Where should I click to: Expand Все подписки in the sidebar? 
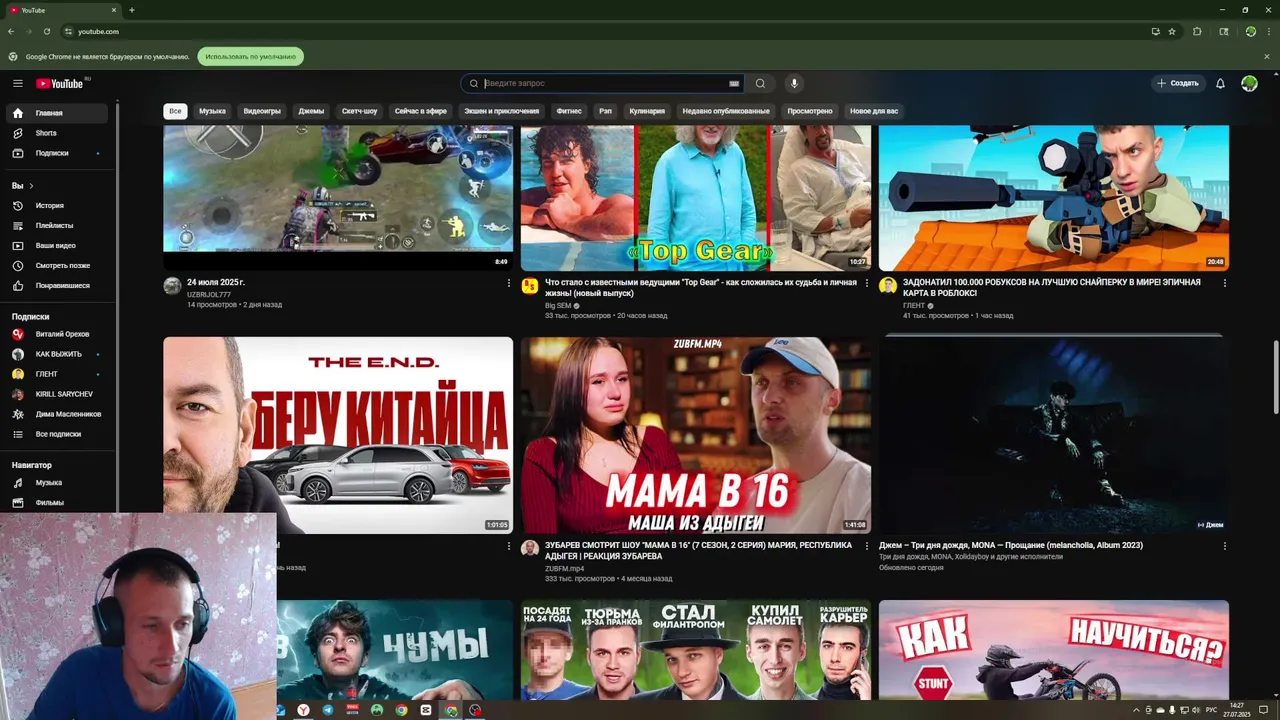pyautogui.click(x=59, y=434)
